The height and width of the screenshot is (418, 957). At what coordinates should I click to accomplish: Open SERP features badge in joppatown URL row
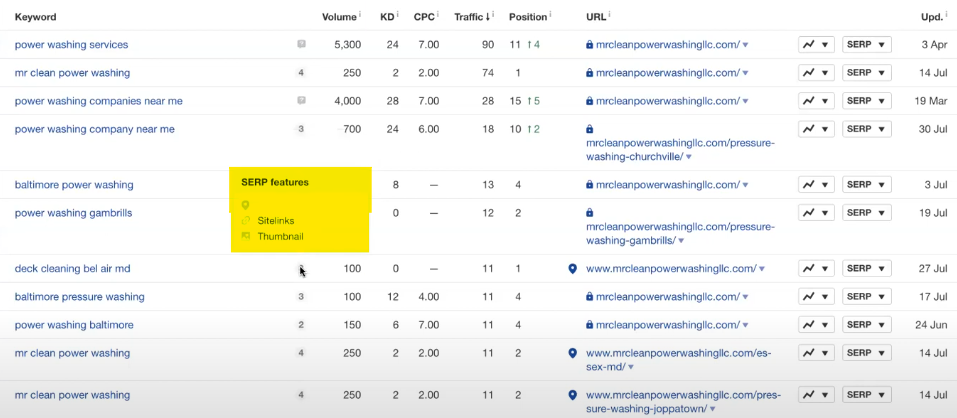tap(301, 395)
